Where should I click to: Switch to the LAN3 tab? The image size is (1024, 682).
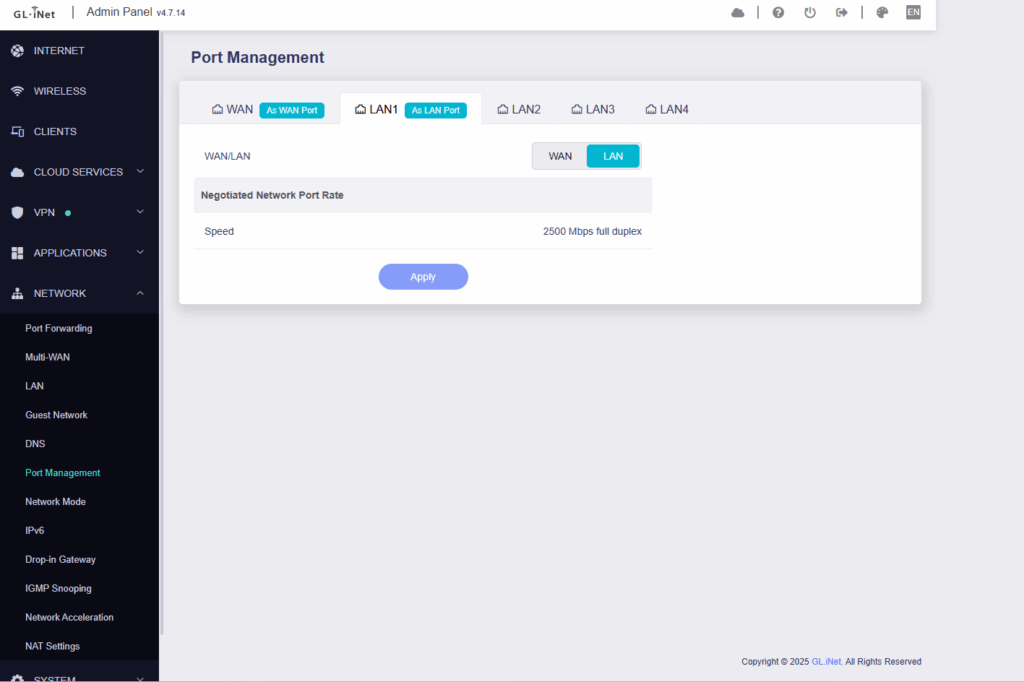[593, 109]
